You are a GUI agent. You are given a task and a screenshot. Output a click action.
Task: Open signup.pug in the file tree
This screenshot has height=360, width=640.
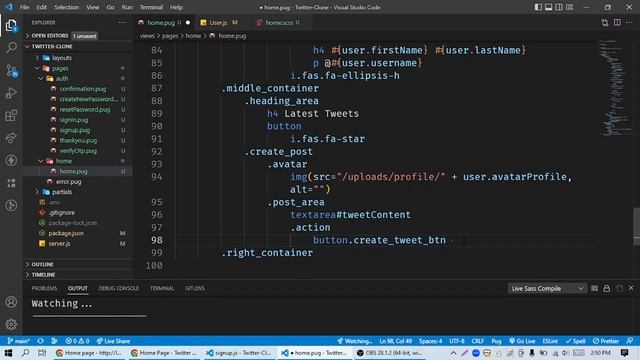[75, 130]
